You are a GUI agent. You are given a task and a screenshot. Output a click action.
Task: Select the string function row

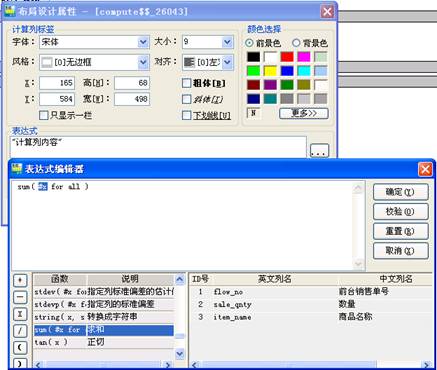(104, 317)
